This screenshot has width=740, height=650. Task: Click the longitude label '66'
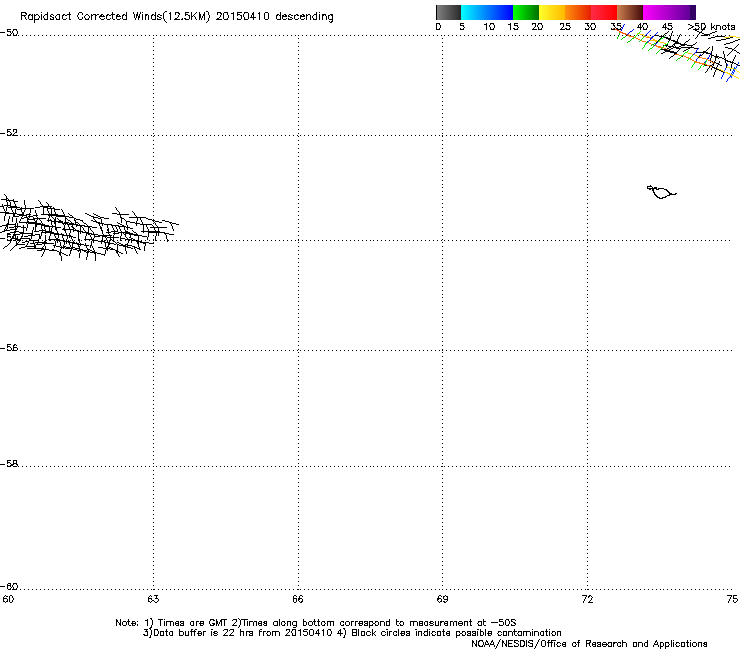(298, 599)
